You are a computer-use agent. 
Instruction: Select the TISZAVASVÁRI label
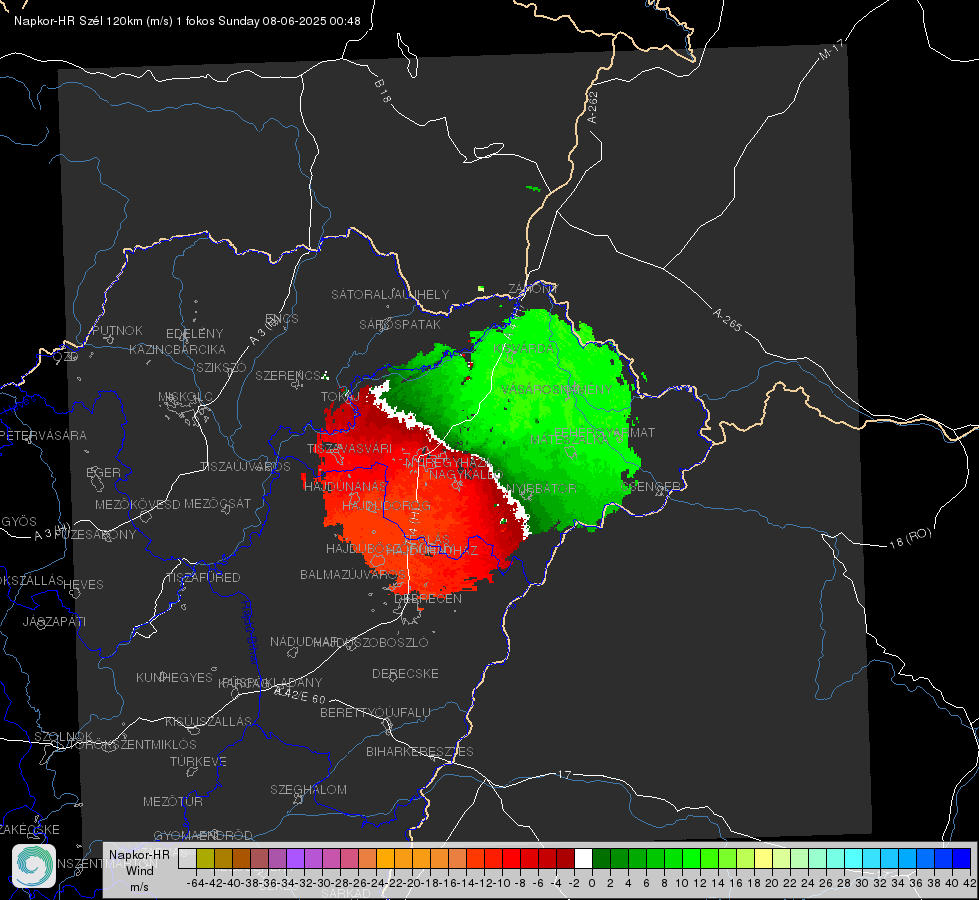click(350, 448)
